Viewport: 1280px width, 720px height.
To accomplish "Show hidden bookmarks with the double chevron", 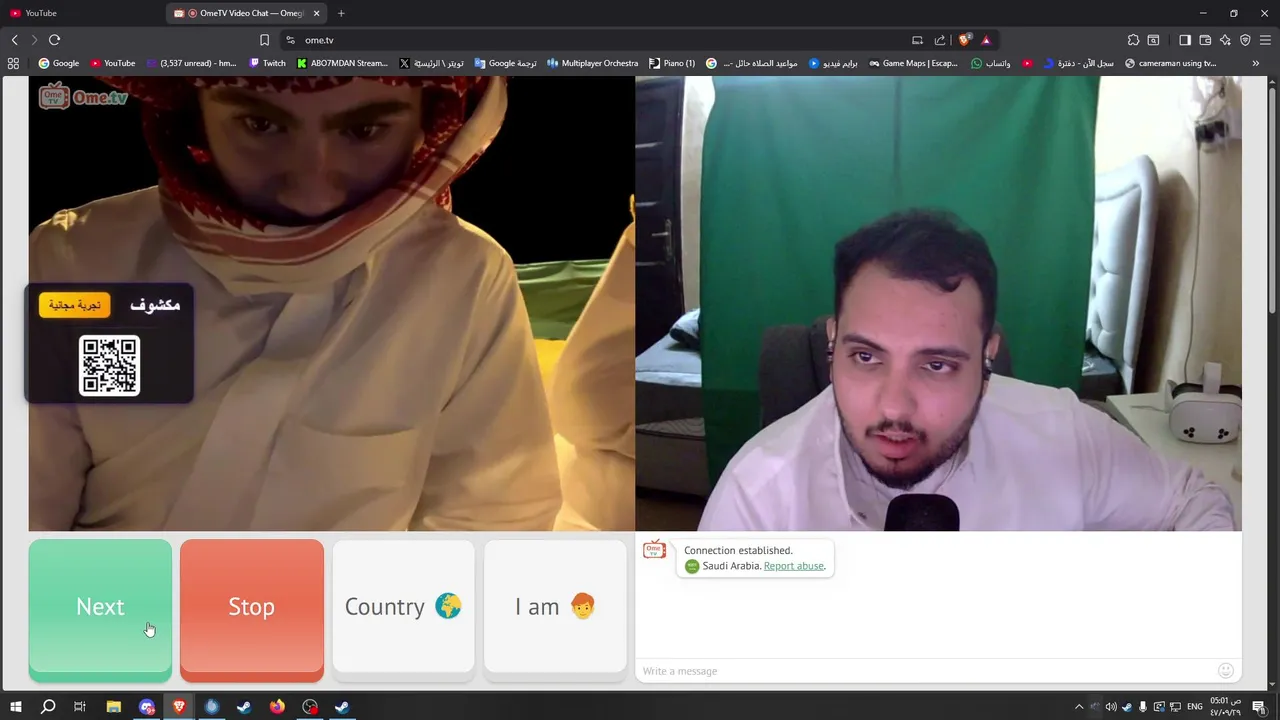I will [x=1256, y=63].
